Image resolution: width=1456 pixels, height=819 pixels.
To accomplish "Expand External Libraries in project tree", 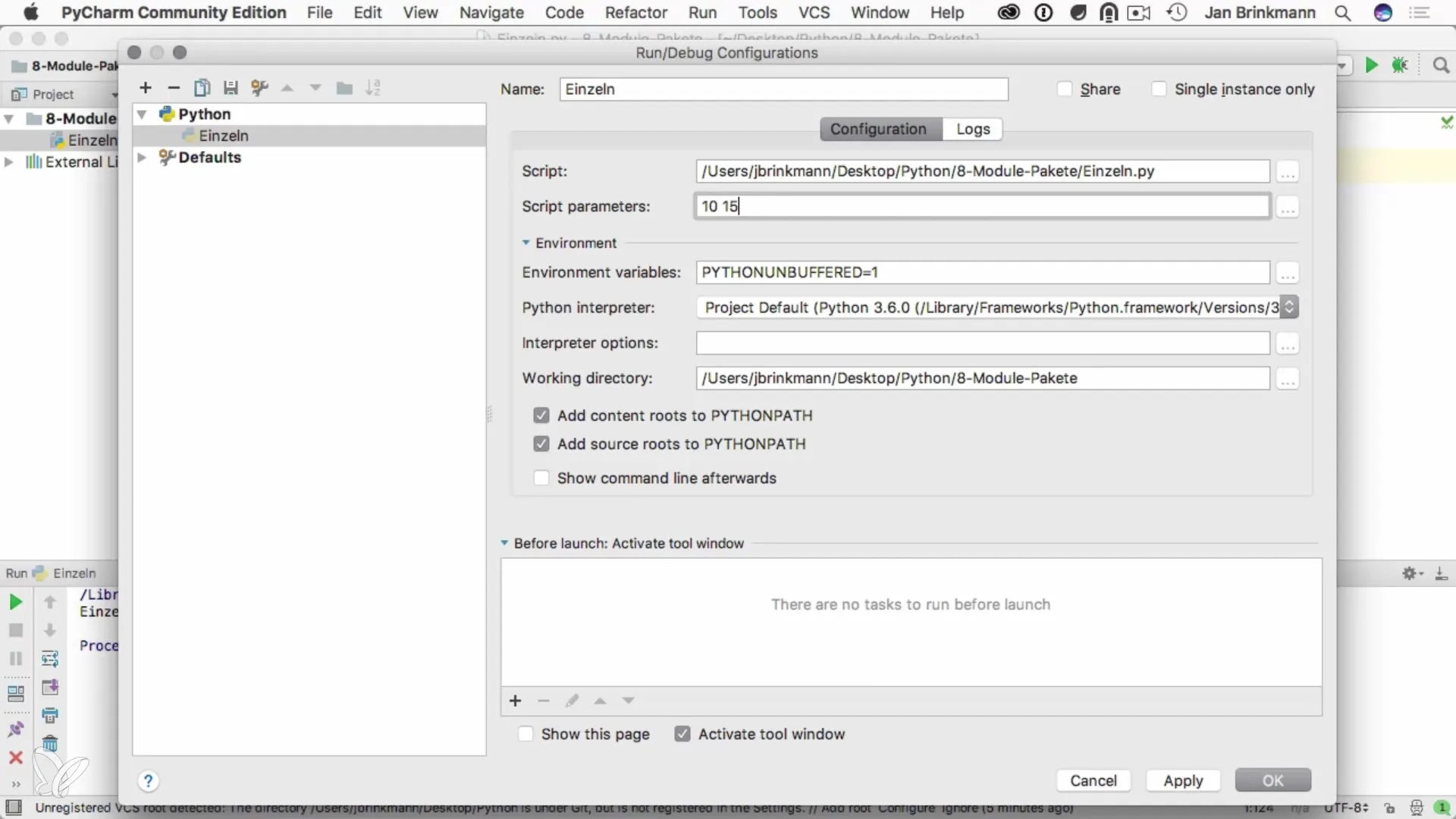I will (9, 162).
